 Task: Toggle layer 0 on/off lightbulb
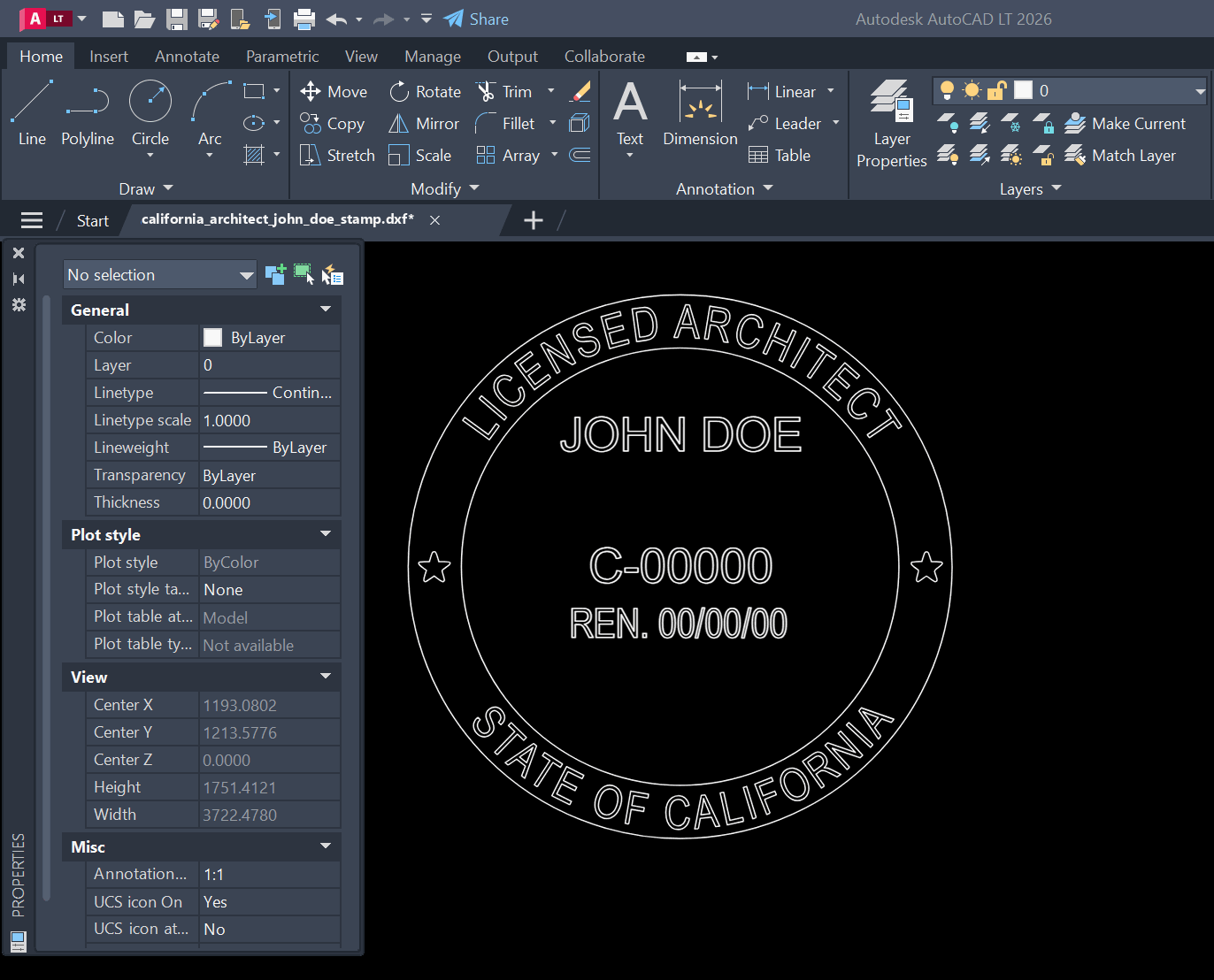947,90
